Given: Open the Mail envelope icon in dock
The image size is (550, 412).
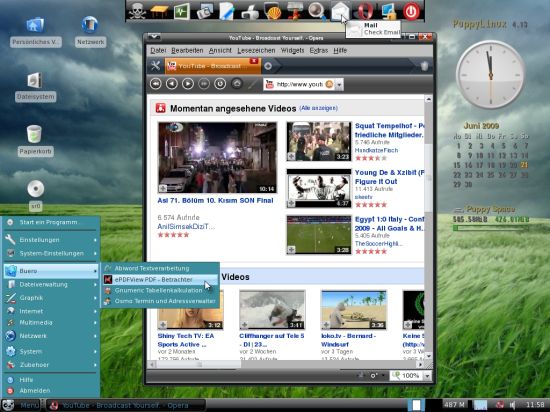Looking at the screenshot, I should click(x=340, y=11).
